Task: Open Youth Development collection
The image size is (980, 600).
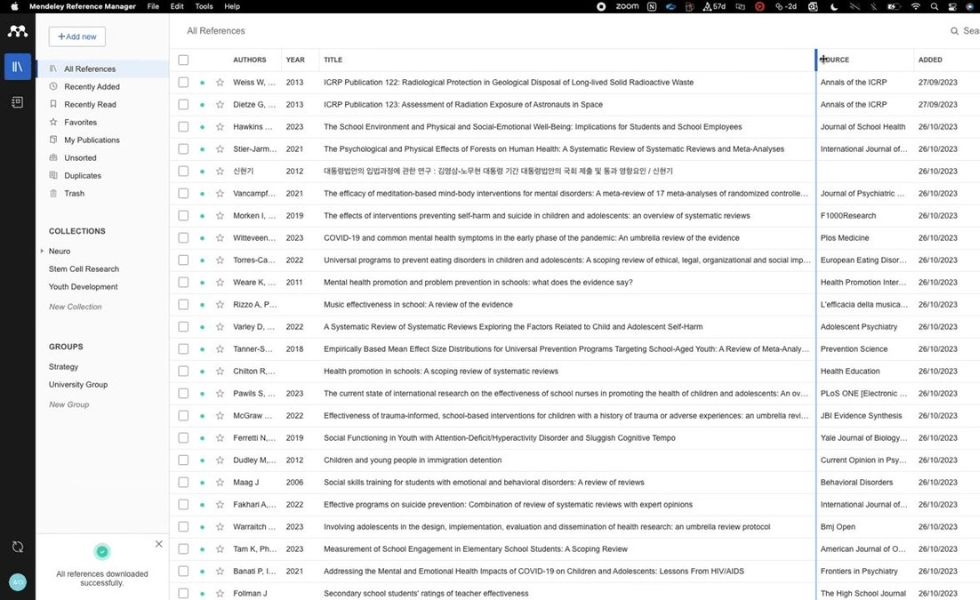Action: click(x=83, y=286)
